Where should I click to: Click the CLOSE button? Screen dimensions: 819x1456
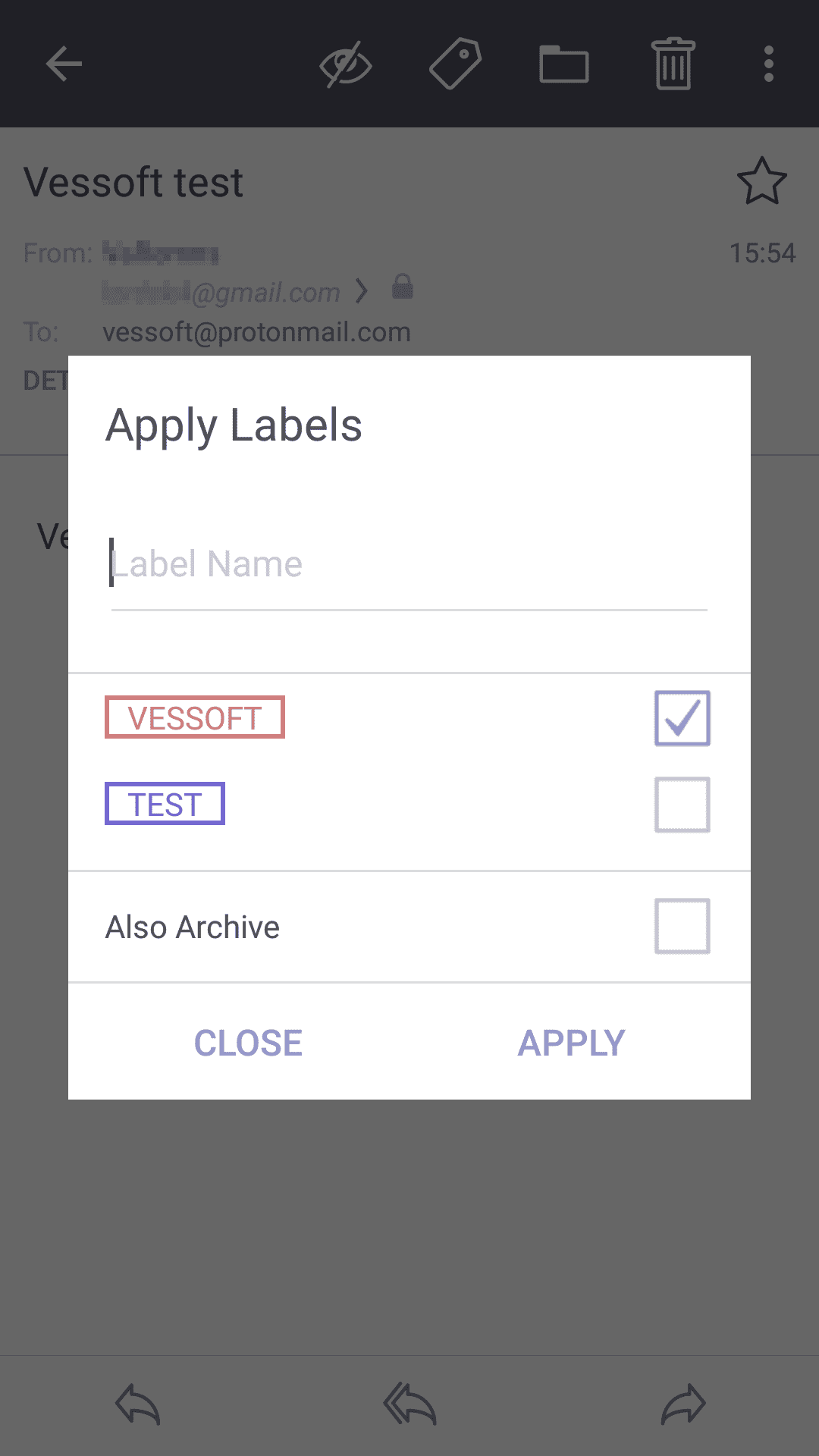[248, 1043]
